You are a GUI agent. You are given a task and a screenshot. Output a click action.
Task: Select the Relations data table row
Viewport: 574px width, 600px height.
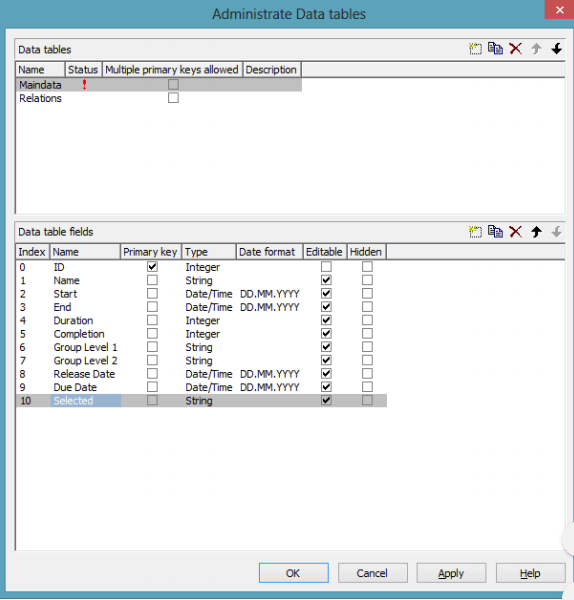(159, 98)
